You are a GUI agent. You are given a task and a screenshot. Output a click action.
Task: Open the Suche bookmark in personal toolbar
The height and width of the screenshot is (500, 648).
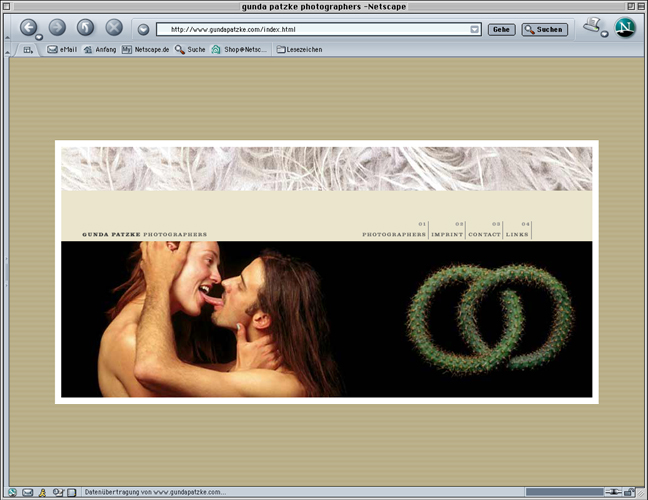click(190, 50)
